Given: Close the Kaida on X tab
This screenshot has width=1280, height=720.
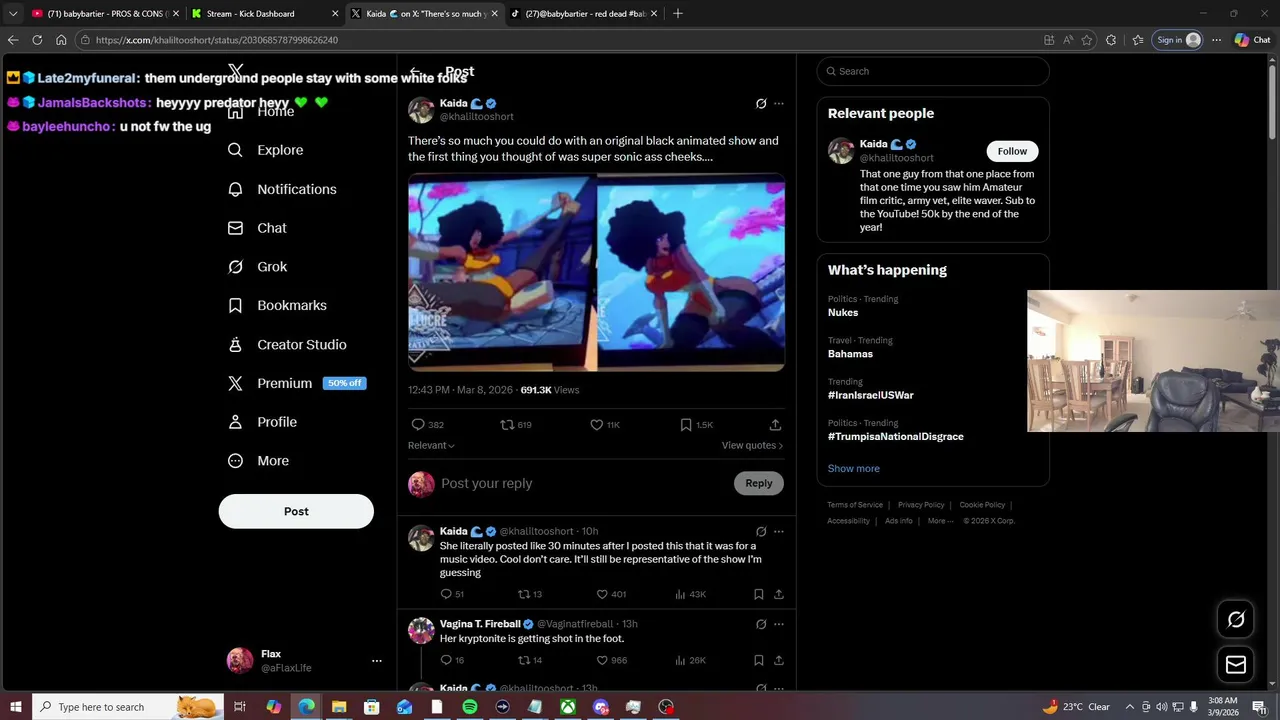Looking at the screenshot, I should 495,14.
